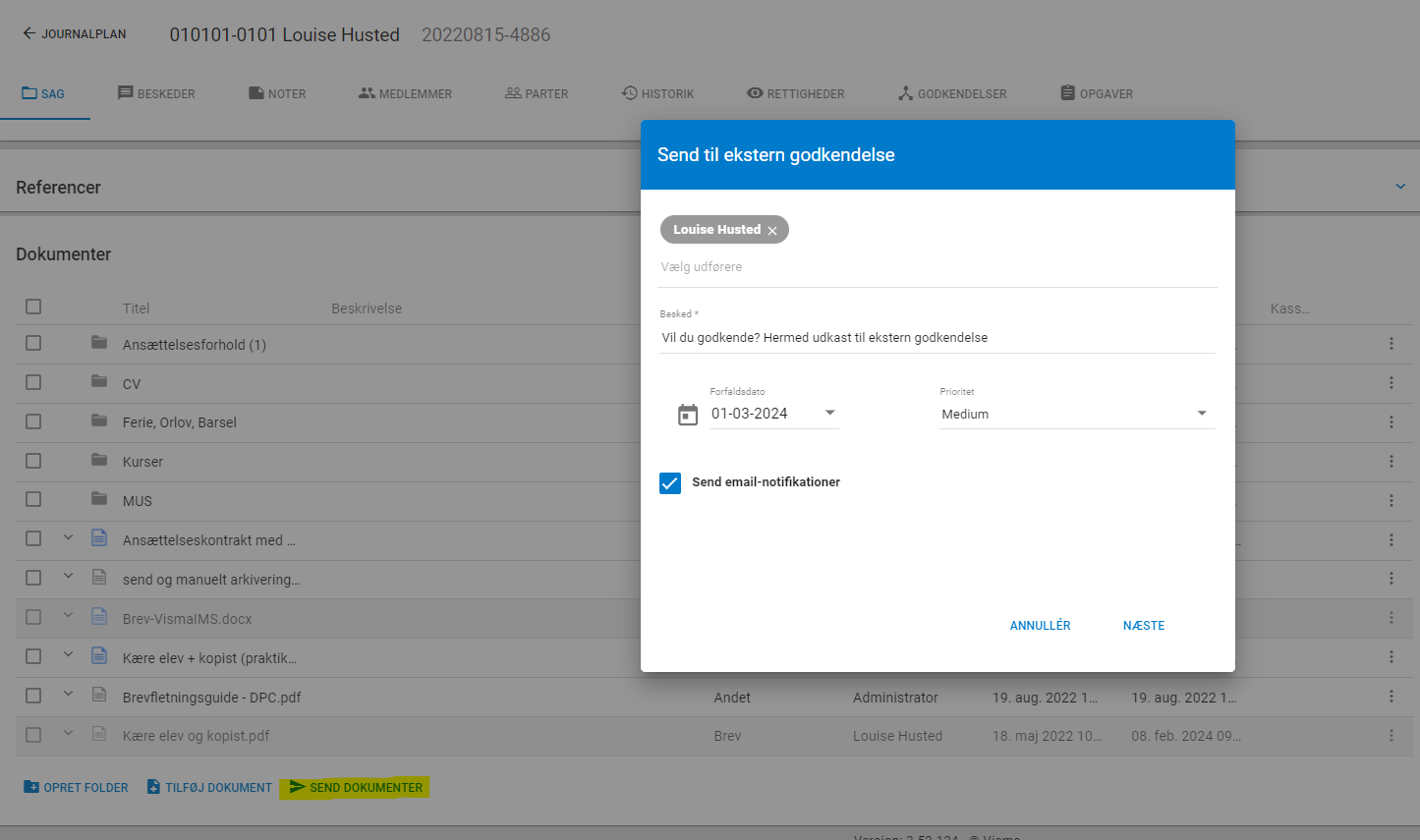Click the file icon of Brevfletningsguide - DPC.pdf
This screenshot has width=1420, height=840.
(x=99, y=695)
